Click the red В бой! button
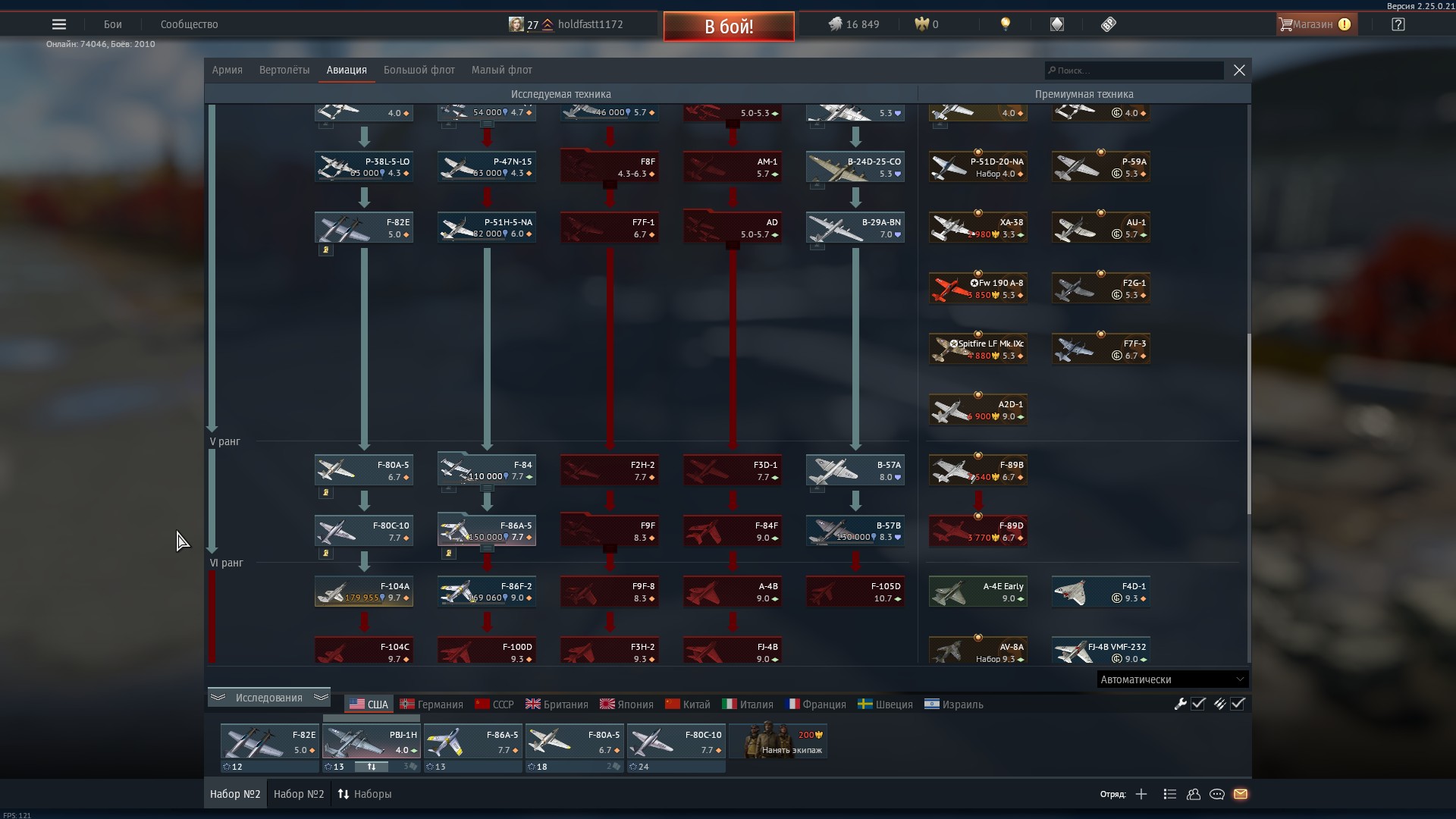 pos(729,27)
